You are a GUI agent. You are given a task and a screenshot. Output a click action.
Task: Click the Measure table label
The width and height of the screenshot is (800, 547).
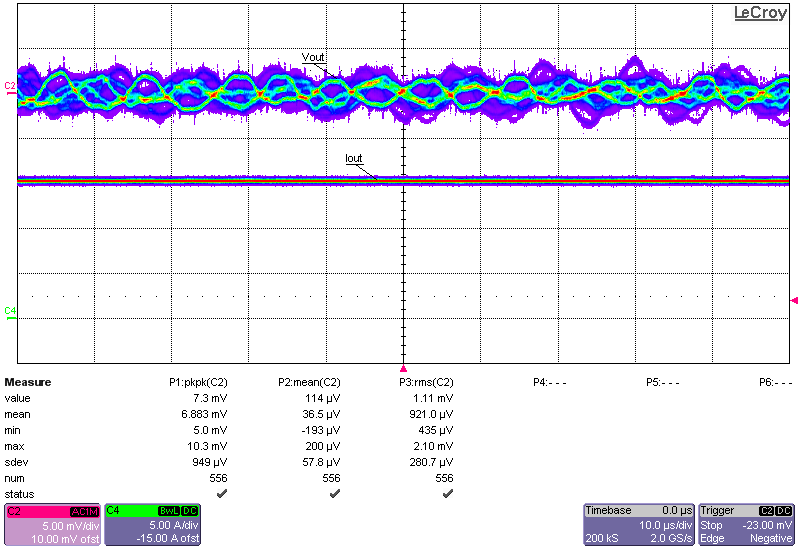[28, 382]
